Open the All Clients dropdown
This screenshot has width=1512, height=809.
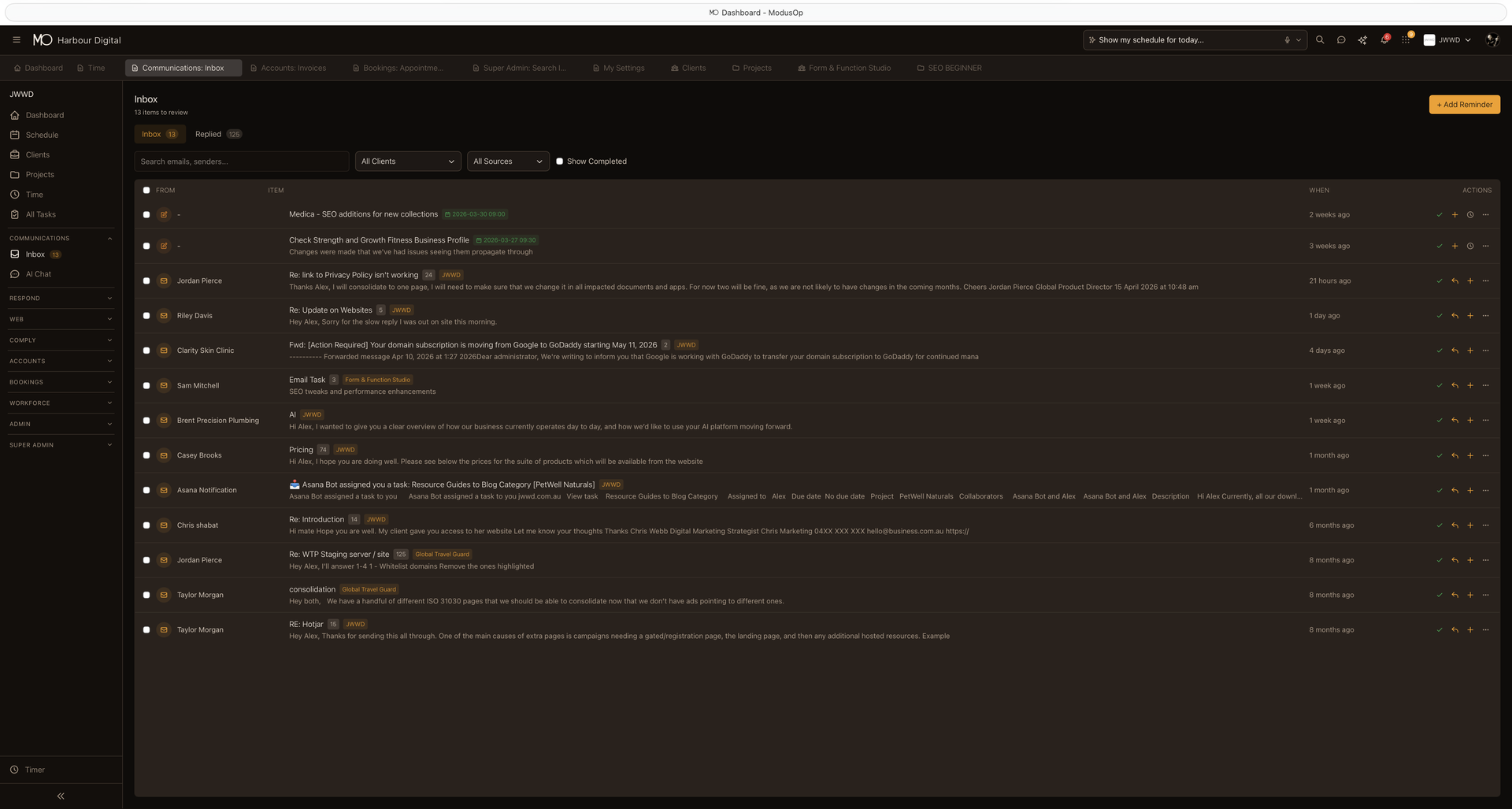(x=407, y=161)
